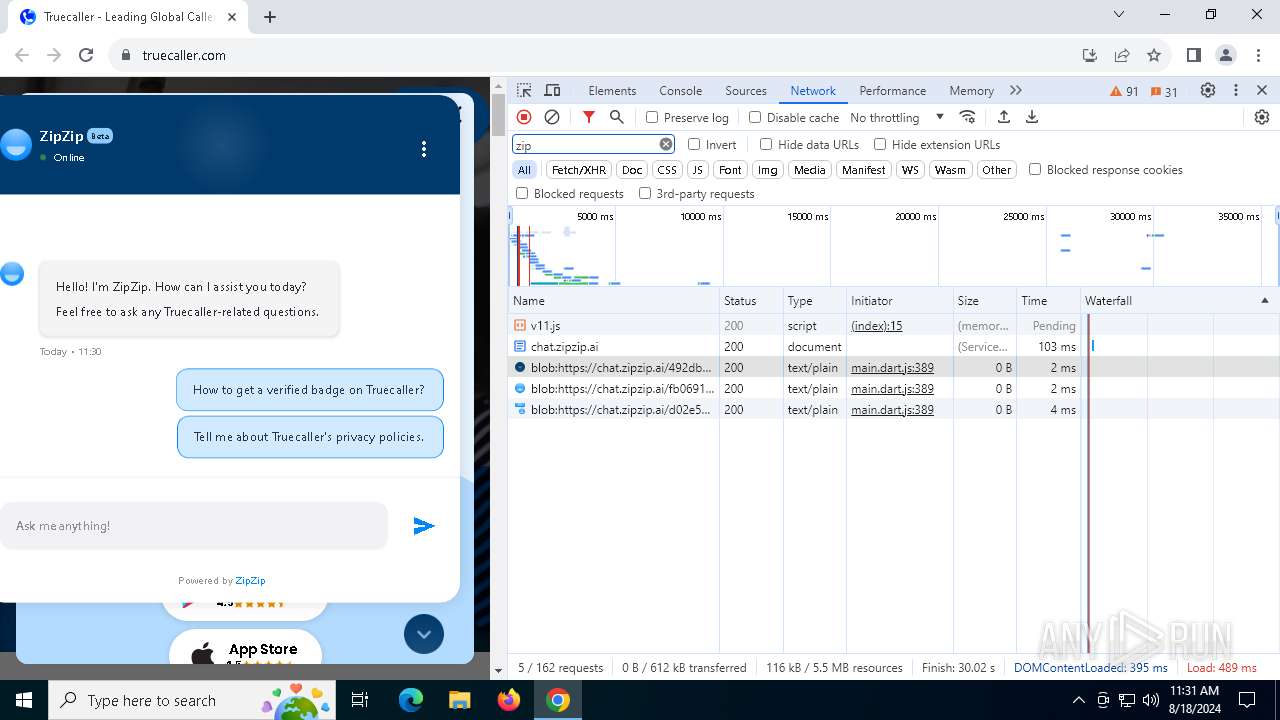Toggle Chrome side panel icon

pos(1193,55)
